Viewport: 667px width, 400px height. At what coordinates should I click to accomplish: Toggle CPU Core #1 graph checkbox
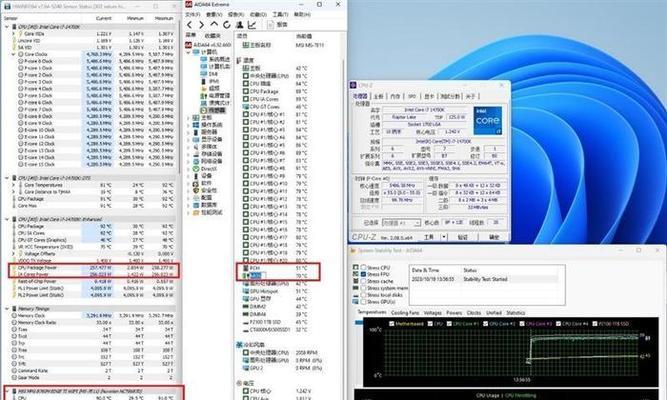(x=449, y=323)
